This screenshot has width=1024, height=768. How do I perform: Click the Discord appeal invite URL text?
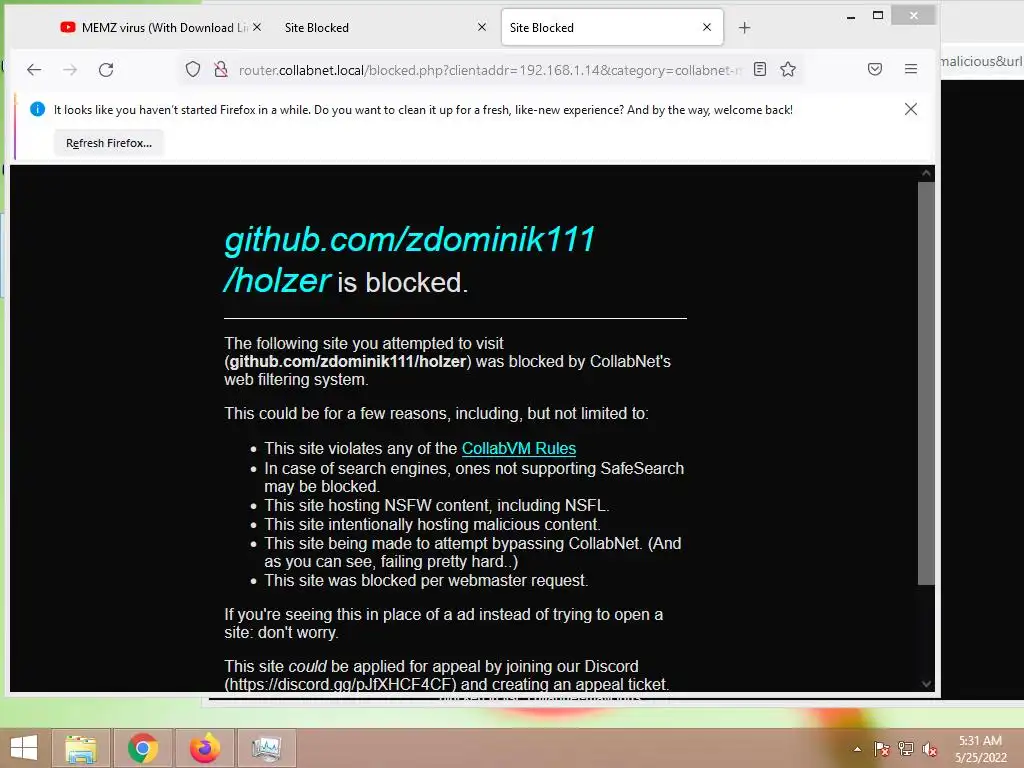point(340,684)
